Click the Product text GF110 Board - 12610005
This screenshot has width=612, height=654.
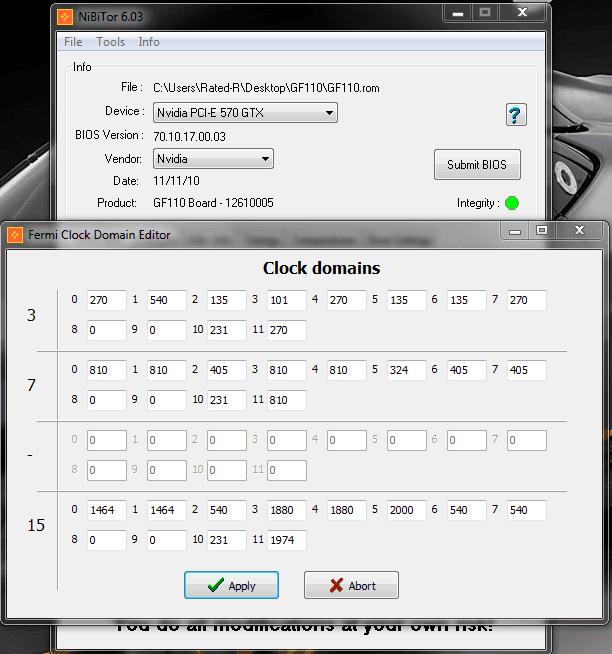coord(213,203)
